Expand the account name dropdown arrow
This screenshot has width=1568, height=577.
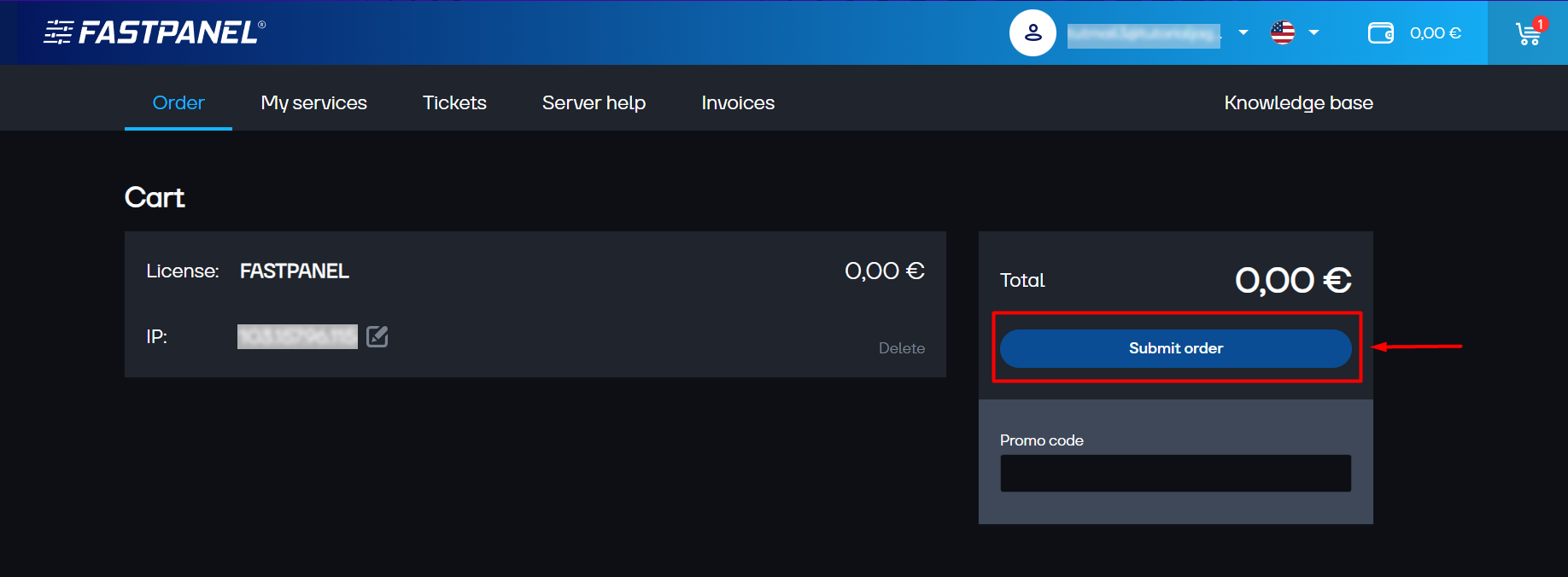click(1243, 33)
